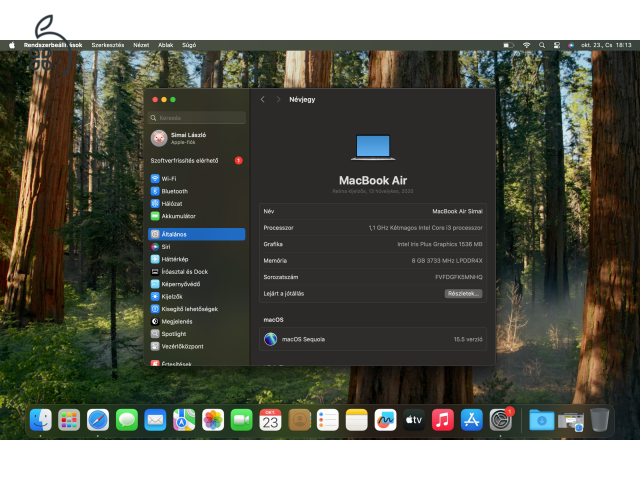This screenshot has width=640, height=480.
Task: Open Vezérlőközpont control center settings
Action: (x=182, y=346)
